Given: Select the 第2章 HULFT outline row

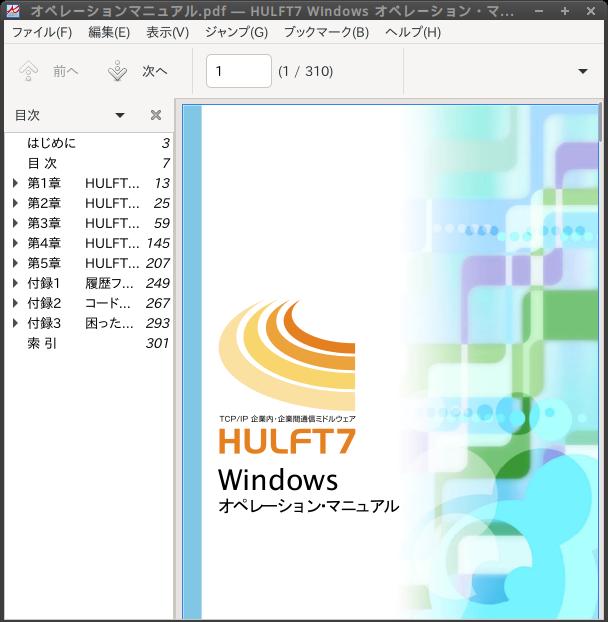Looking at the screenshot, I should pyautogui.click(x=89, y=203).
